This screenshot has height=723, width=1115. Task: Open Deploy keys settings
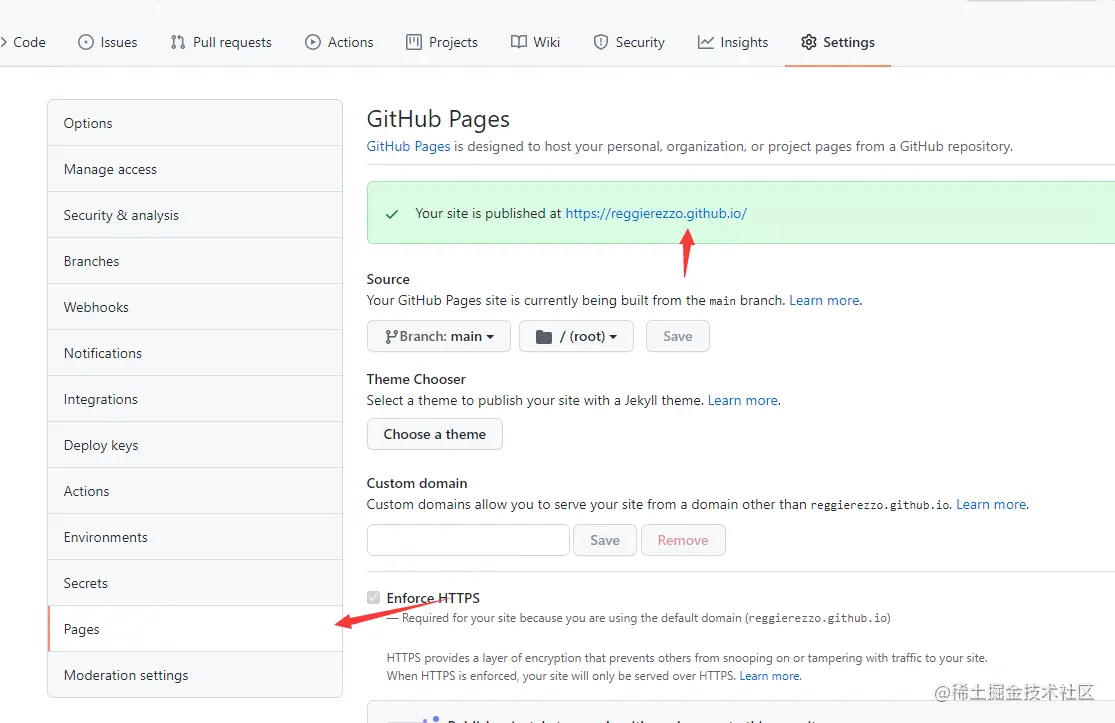point(195,445)
